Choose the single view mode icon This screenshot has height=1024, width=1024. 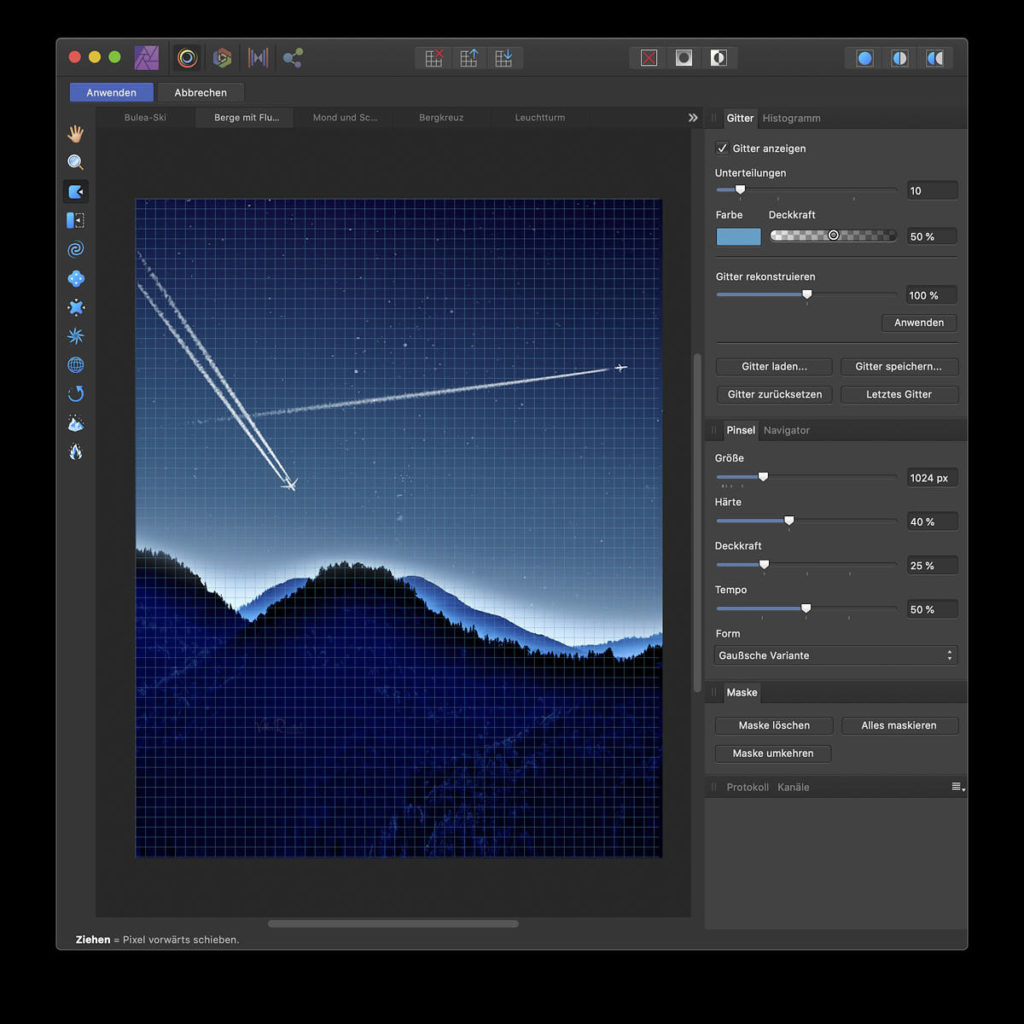[865, 58]
